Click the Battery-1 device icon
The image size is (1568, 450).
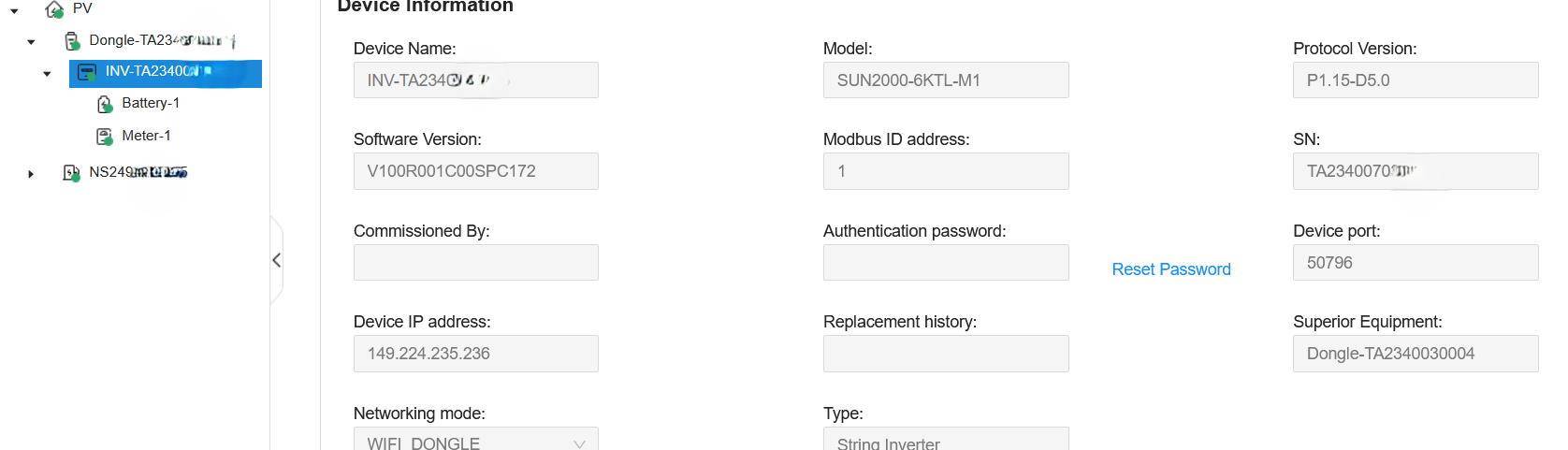tap(105, 104)
